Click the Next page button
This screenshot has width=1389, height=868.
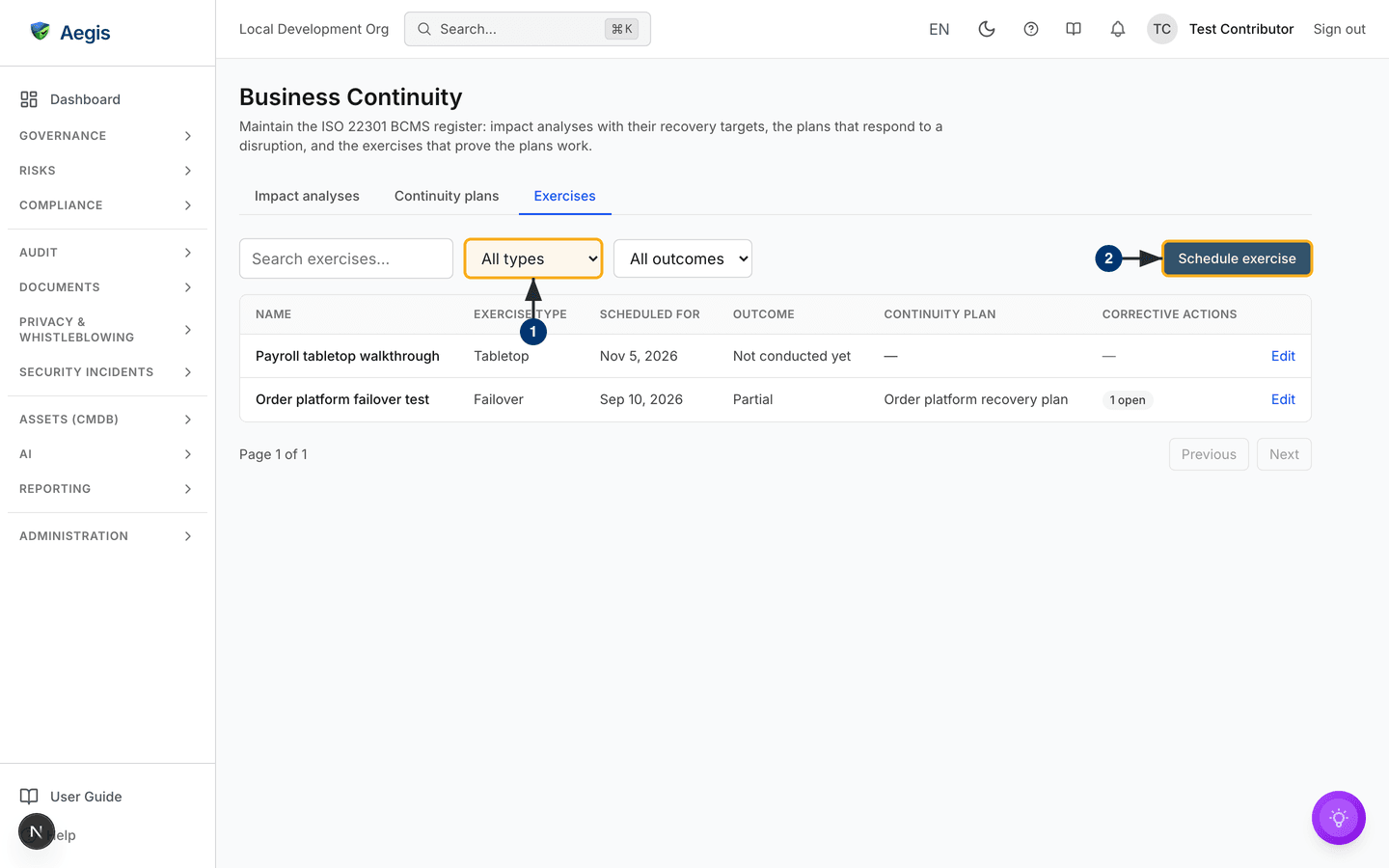pyautogui.click(x=1284, y=454)
